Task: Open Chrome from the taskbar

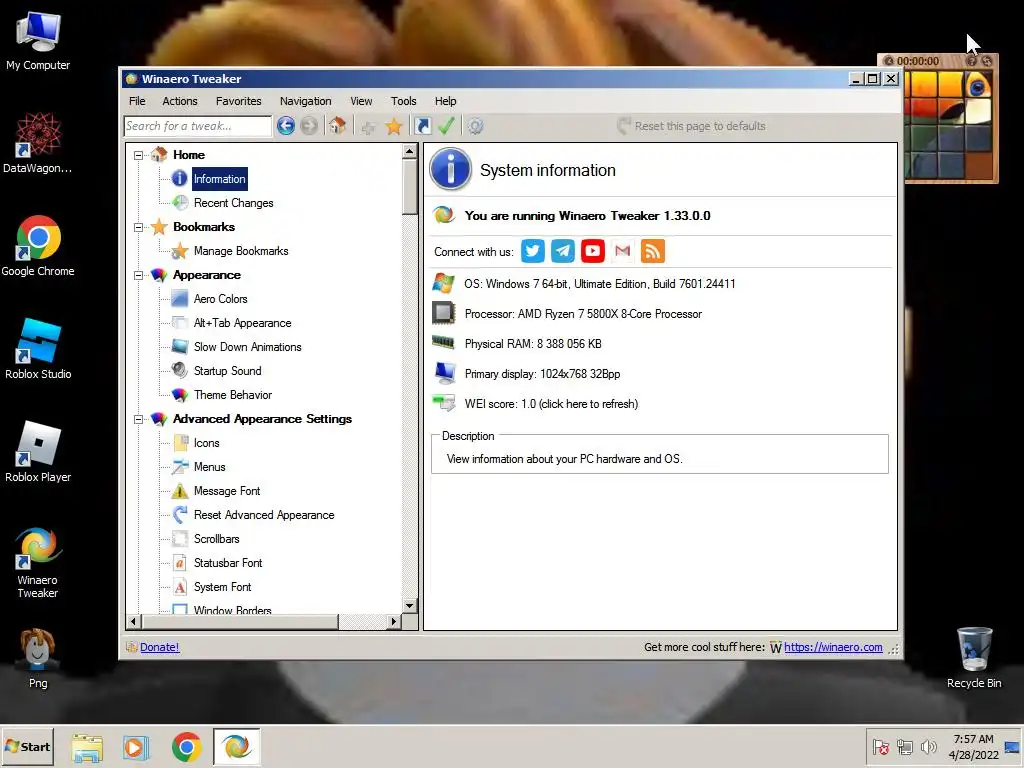Action: point(187,747)
